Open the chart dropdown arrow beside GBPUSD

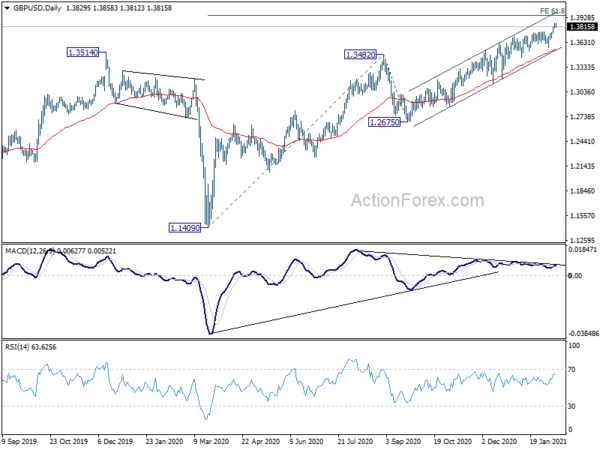click(x=7, y=8)
